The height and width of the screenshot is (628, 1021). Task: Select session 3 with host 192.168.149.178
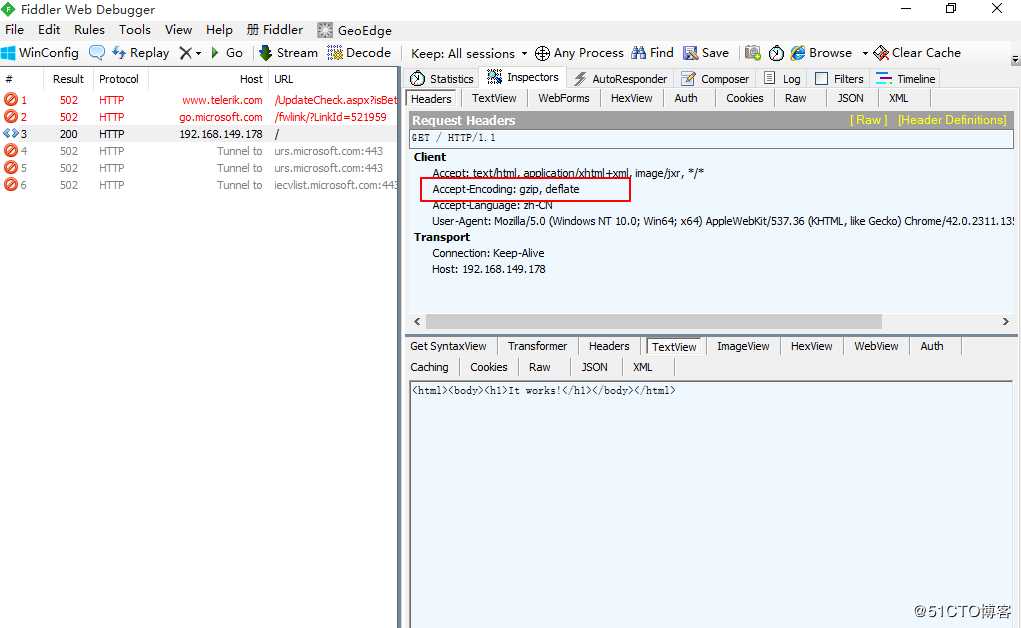[199, 134]
